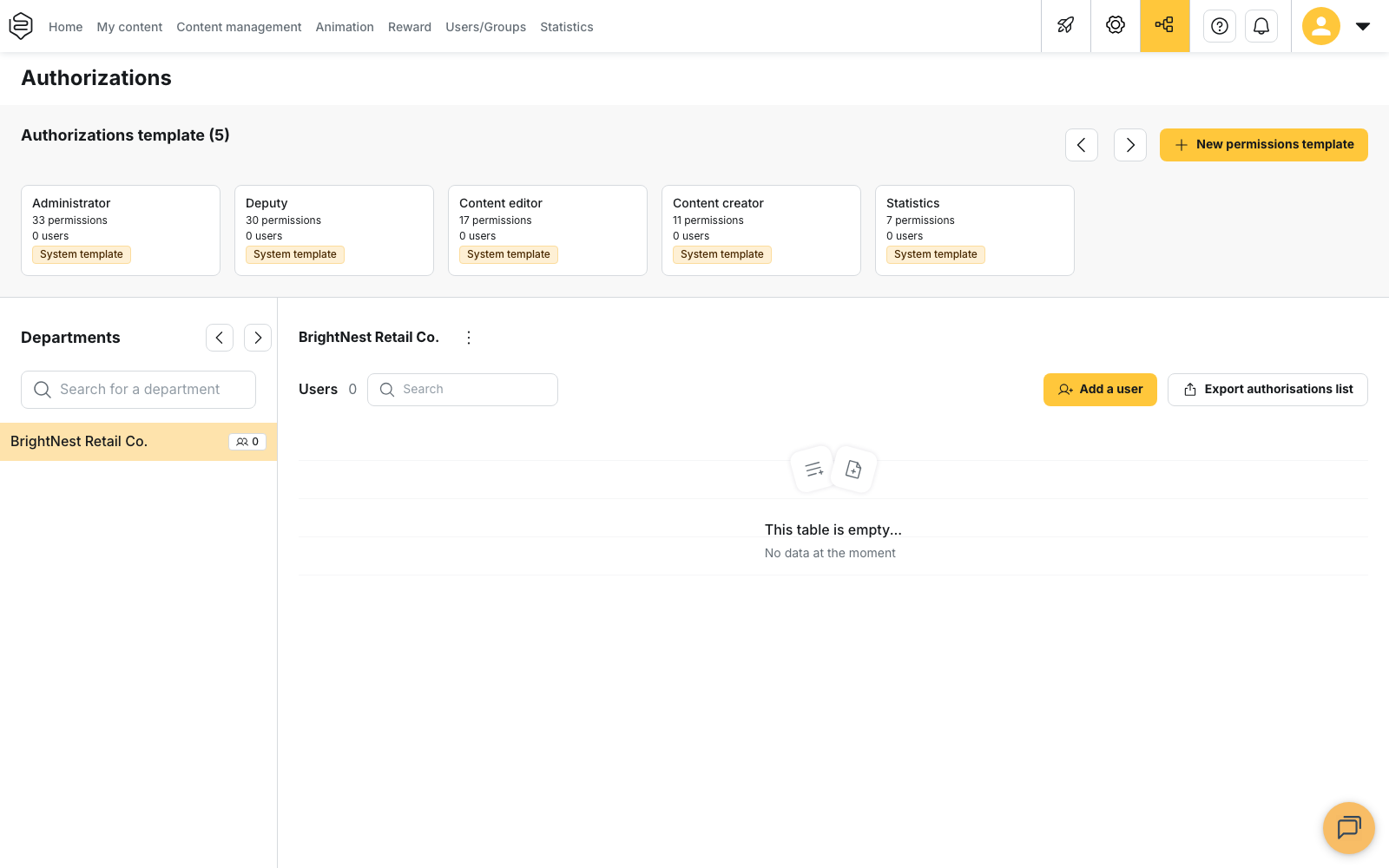Open Content management menu
This screenshot has width=1389, height=868.
[239, 27]
